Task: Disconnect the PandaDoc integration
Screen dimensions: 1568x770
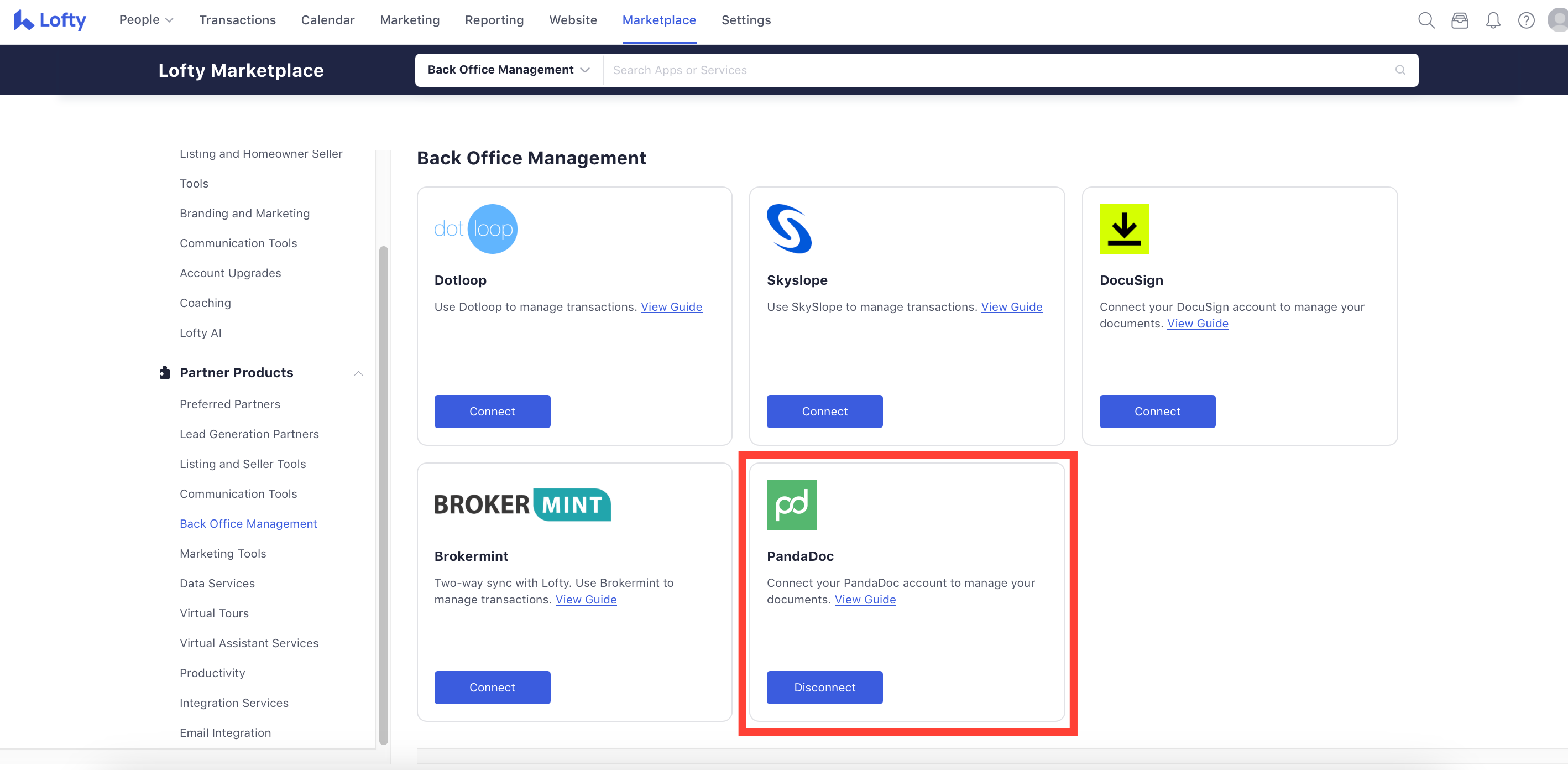Action: point(824,687)
